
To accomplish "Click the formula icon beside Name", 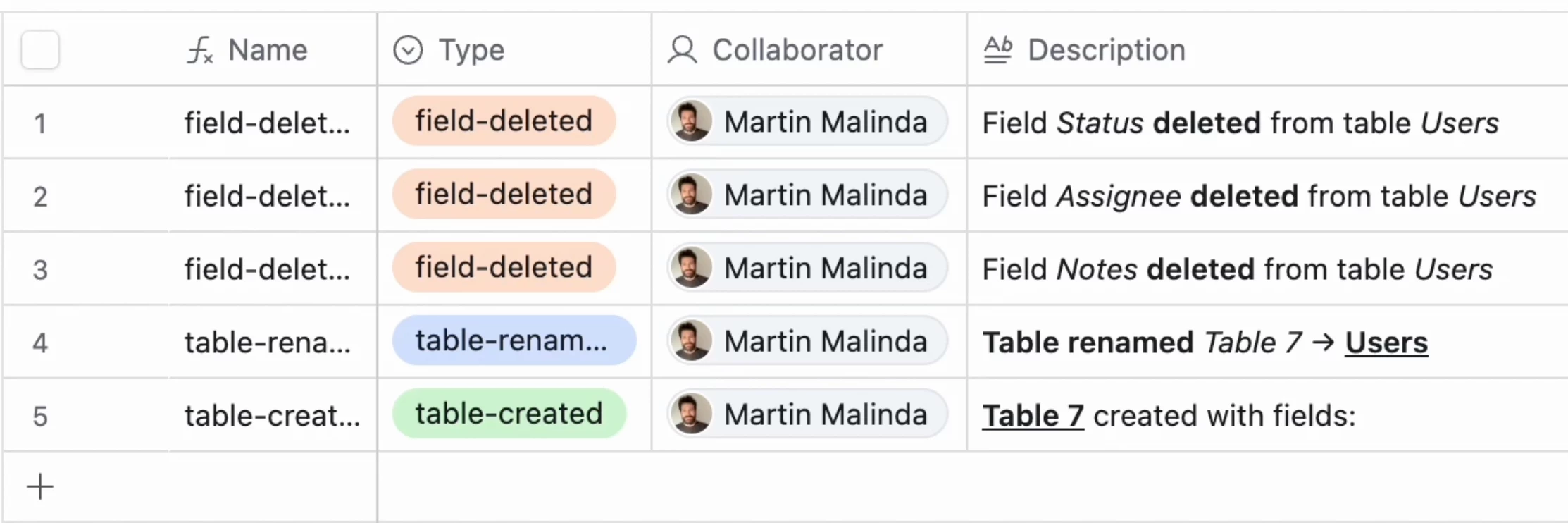I will (200, 50).
